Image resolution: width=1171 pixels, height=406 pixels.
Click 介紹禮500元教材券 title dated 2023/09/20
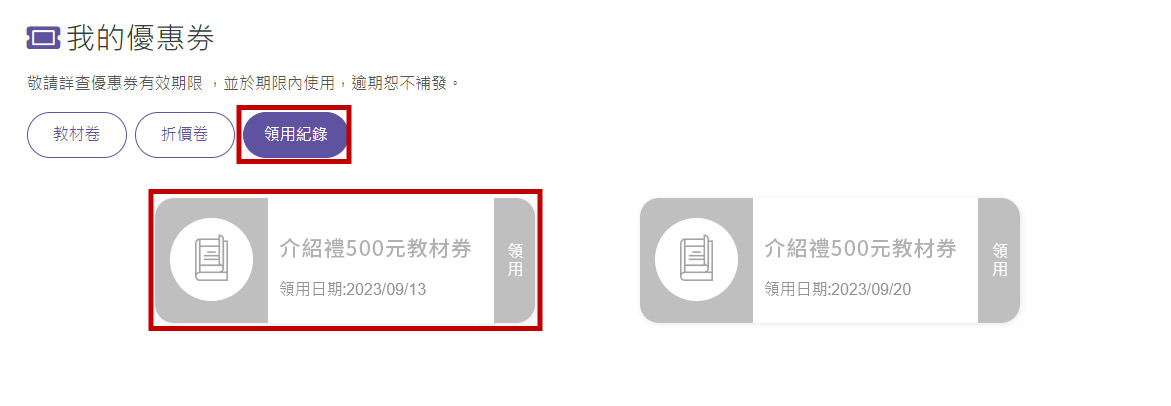(860, 249)
